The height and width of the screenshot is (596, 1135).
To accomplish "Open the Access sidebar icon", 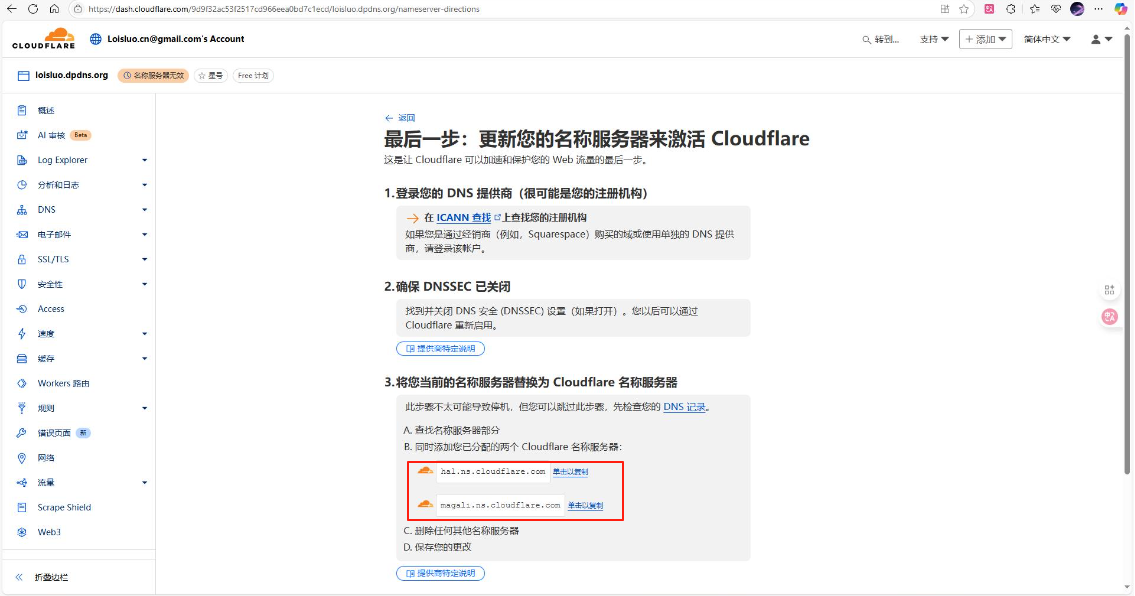I will point(22,309).
